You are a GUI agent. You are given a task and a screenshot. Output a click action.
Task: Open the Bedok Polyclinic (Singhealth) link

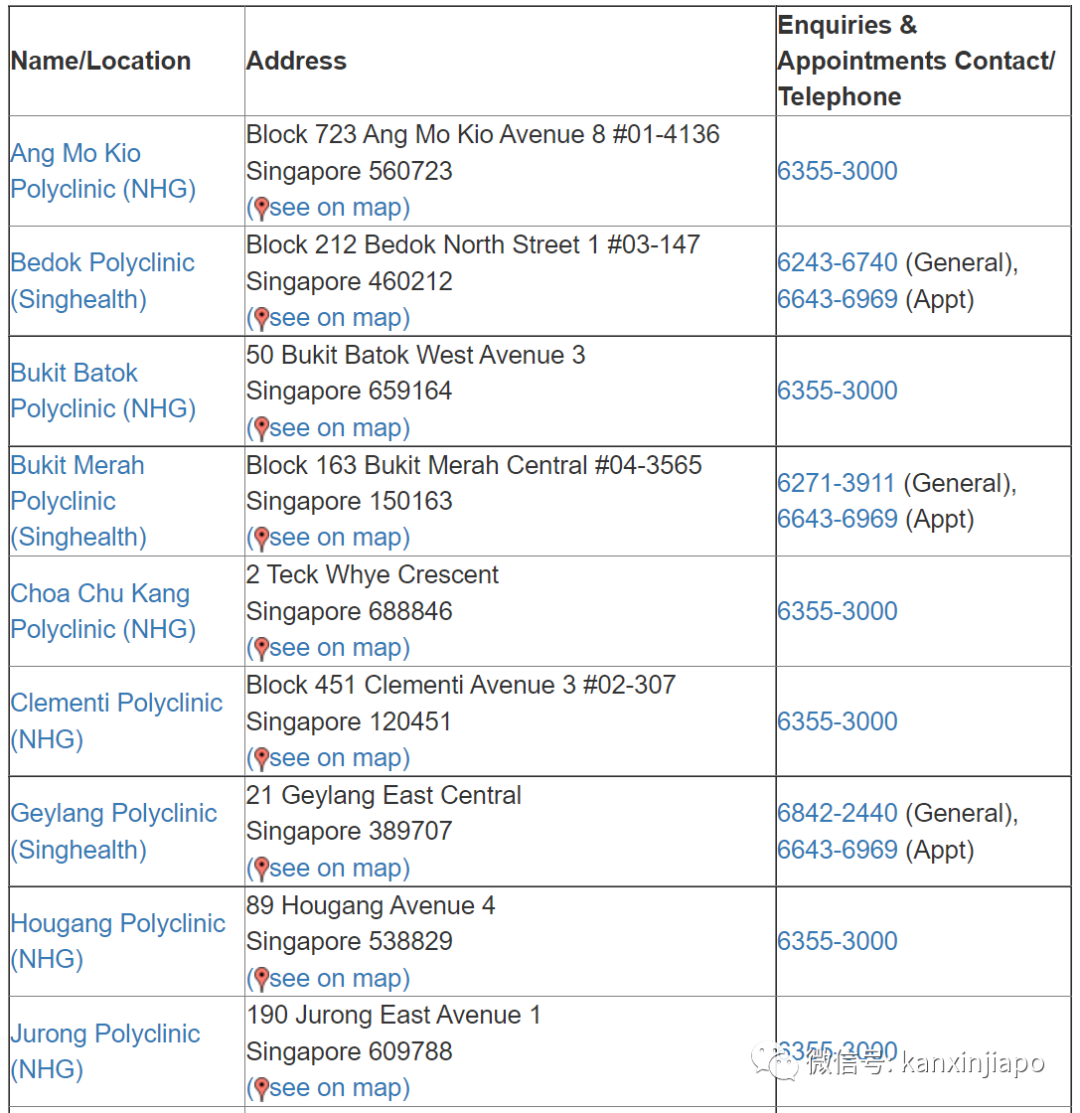102,281
